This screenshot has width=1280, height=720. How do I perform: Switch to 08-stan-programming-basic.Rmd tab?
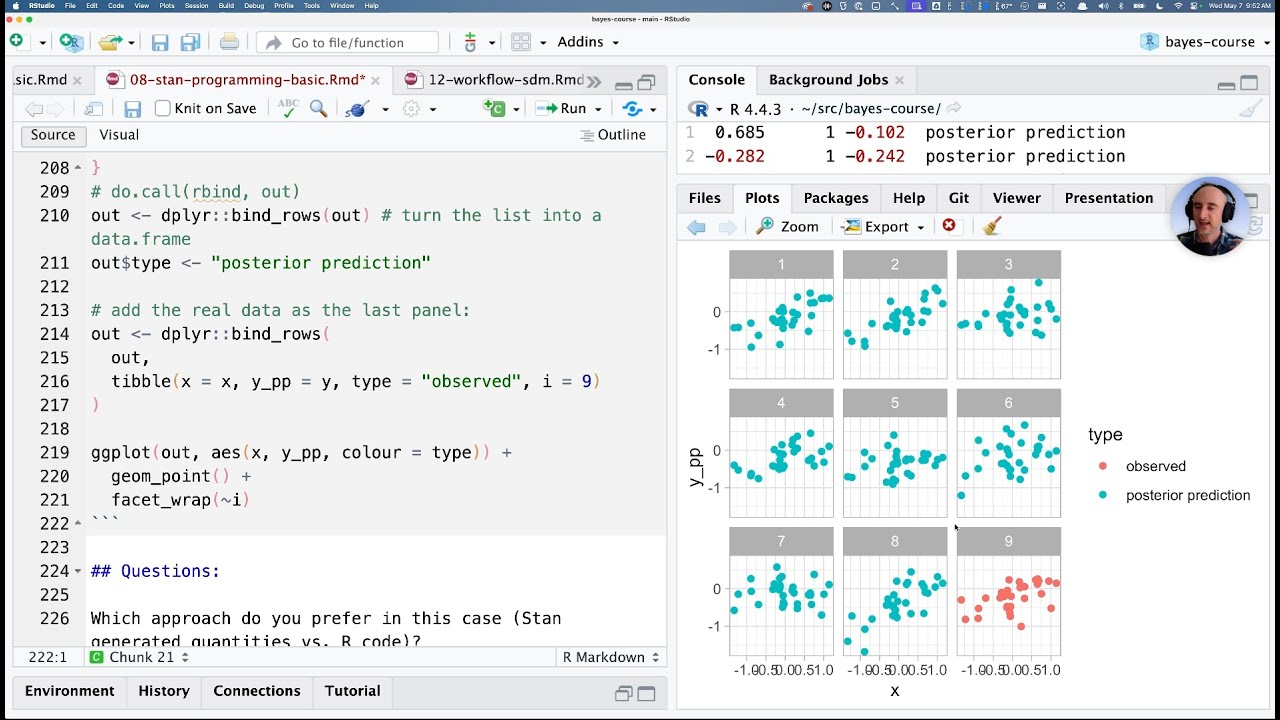[x=247, y=80]
